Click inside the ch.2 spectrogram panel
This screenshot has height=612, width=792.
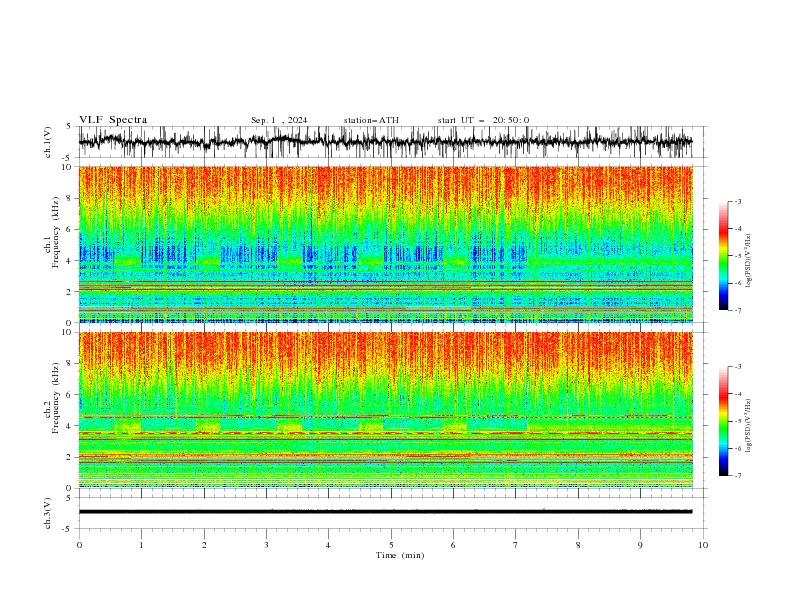pos(385,410)
